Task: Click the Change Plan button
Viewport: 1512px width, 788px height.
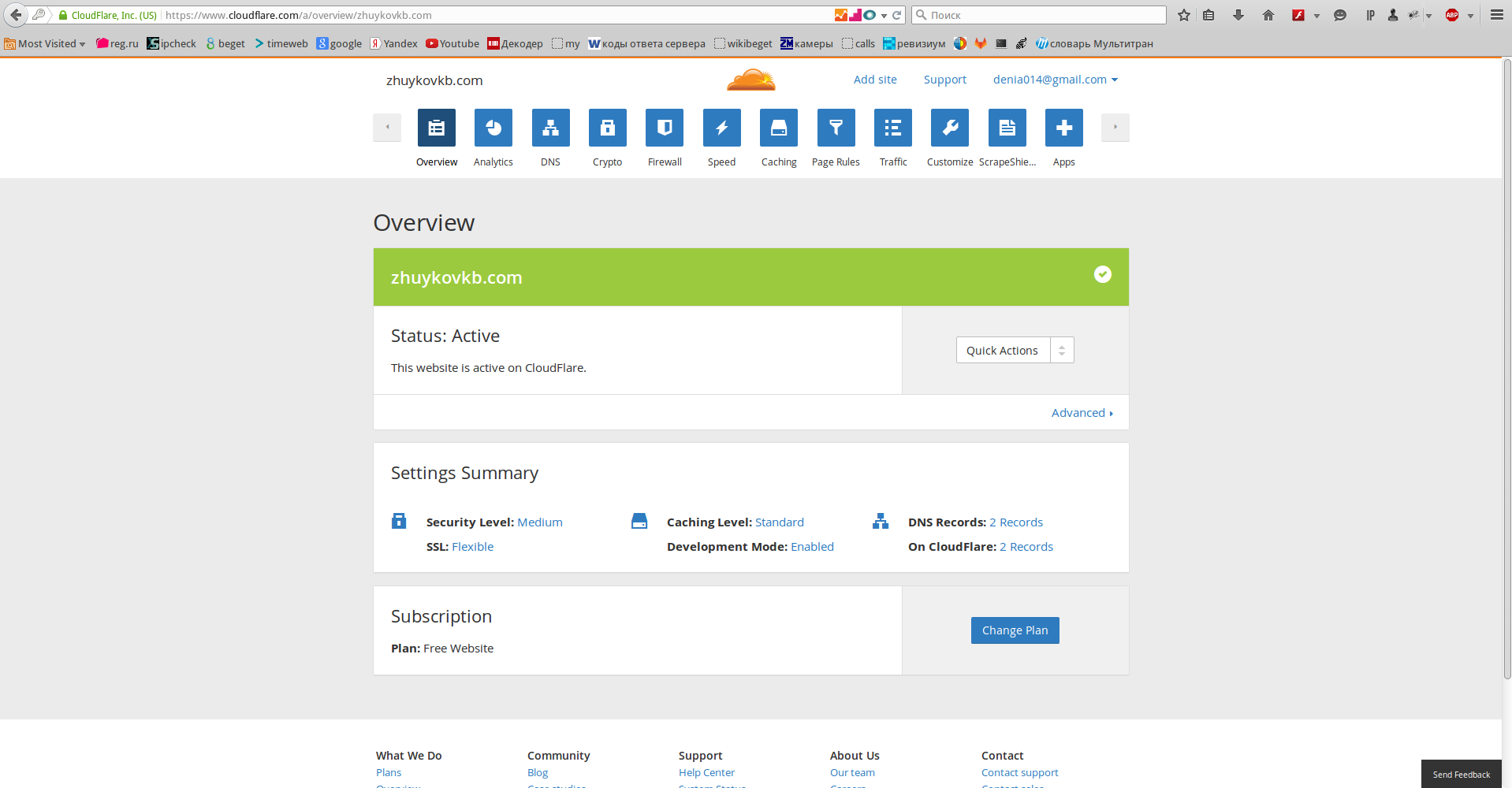Action: click(1015, 630)
